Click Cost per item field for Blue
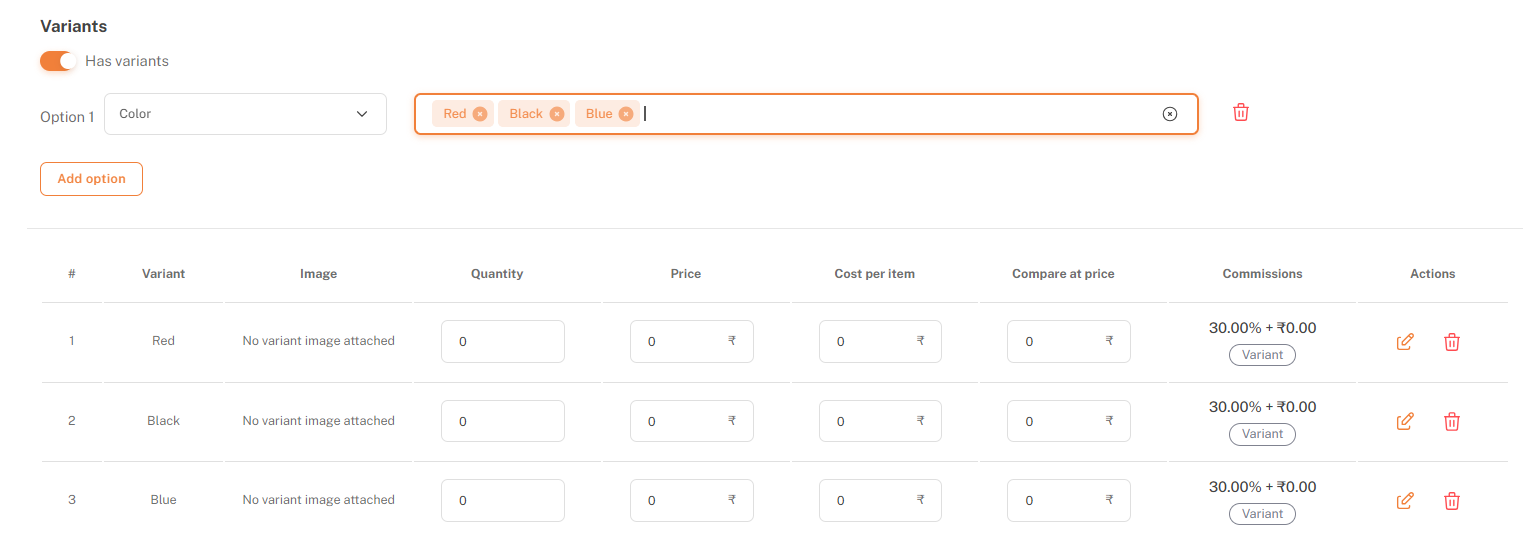The height and width of the screenshot is (548, 1532). (x=880, y=500)
